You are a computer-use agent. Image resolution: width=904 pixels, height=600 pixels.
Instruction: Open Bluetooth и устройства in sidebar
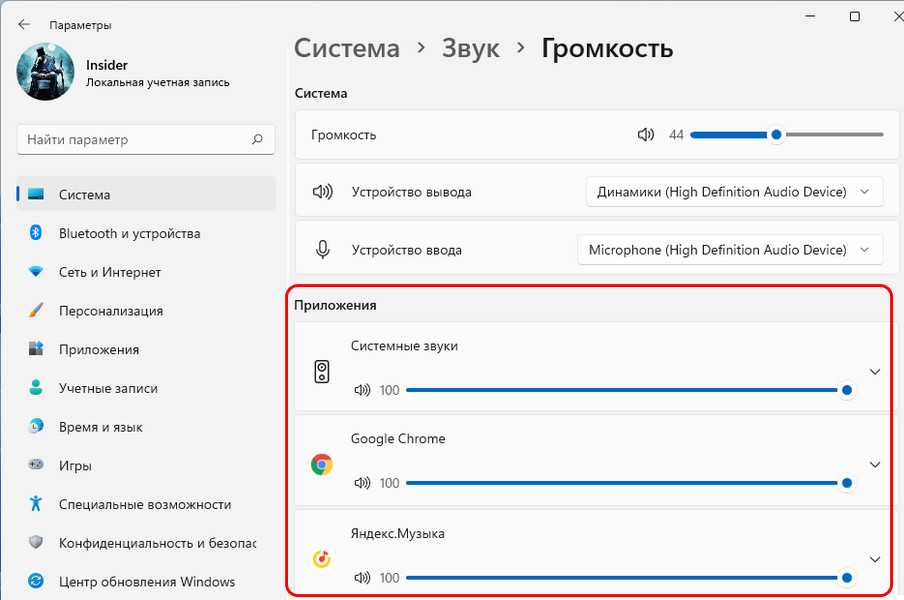(129, 233)
